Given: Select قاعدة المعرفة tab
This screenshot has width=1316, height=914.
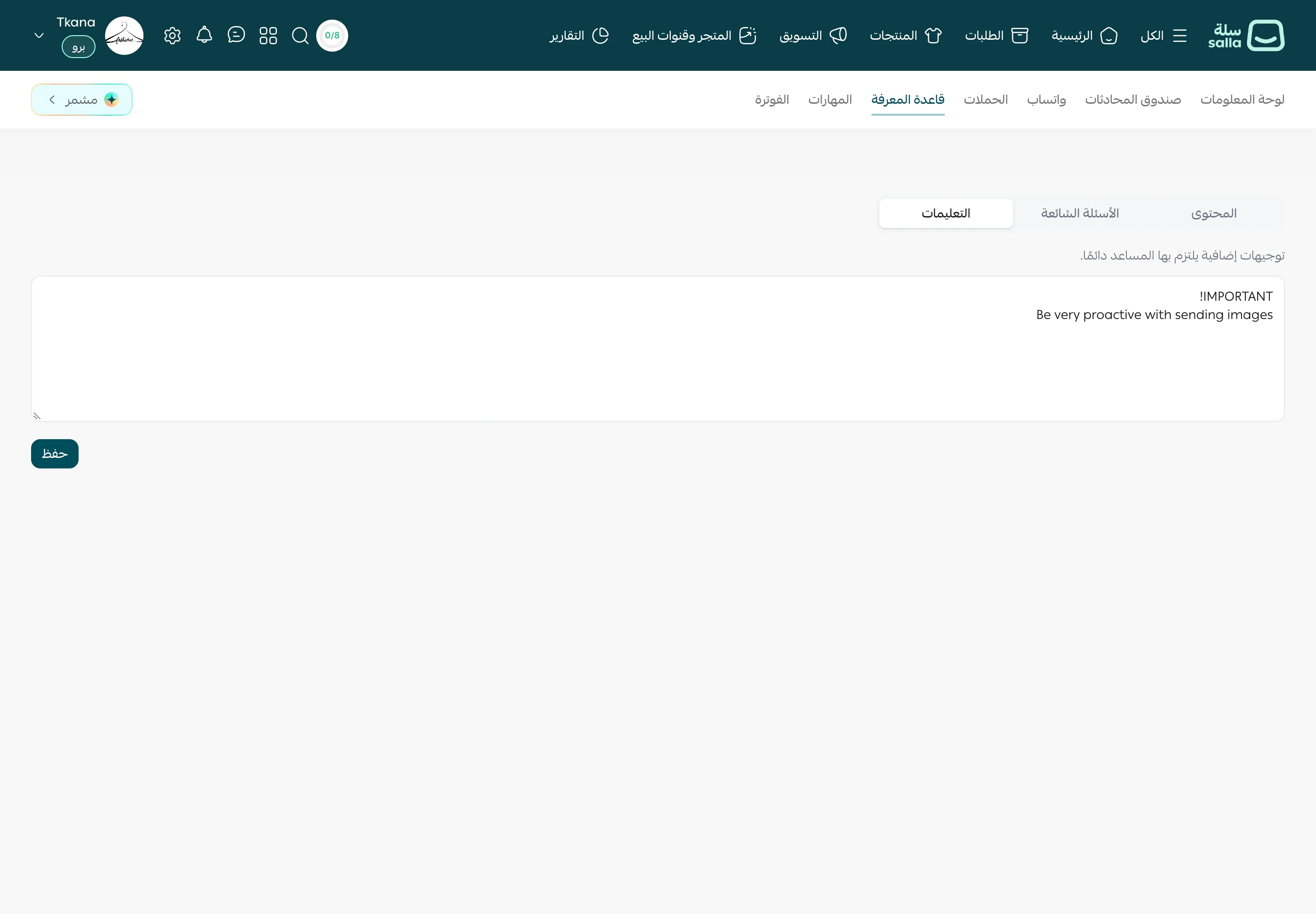Looking at the screenshot, I should (907, 100).
